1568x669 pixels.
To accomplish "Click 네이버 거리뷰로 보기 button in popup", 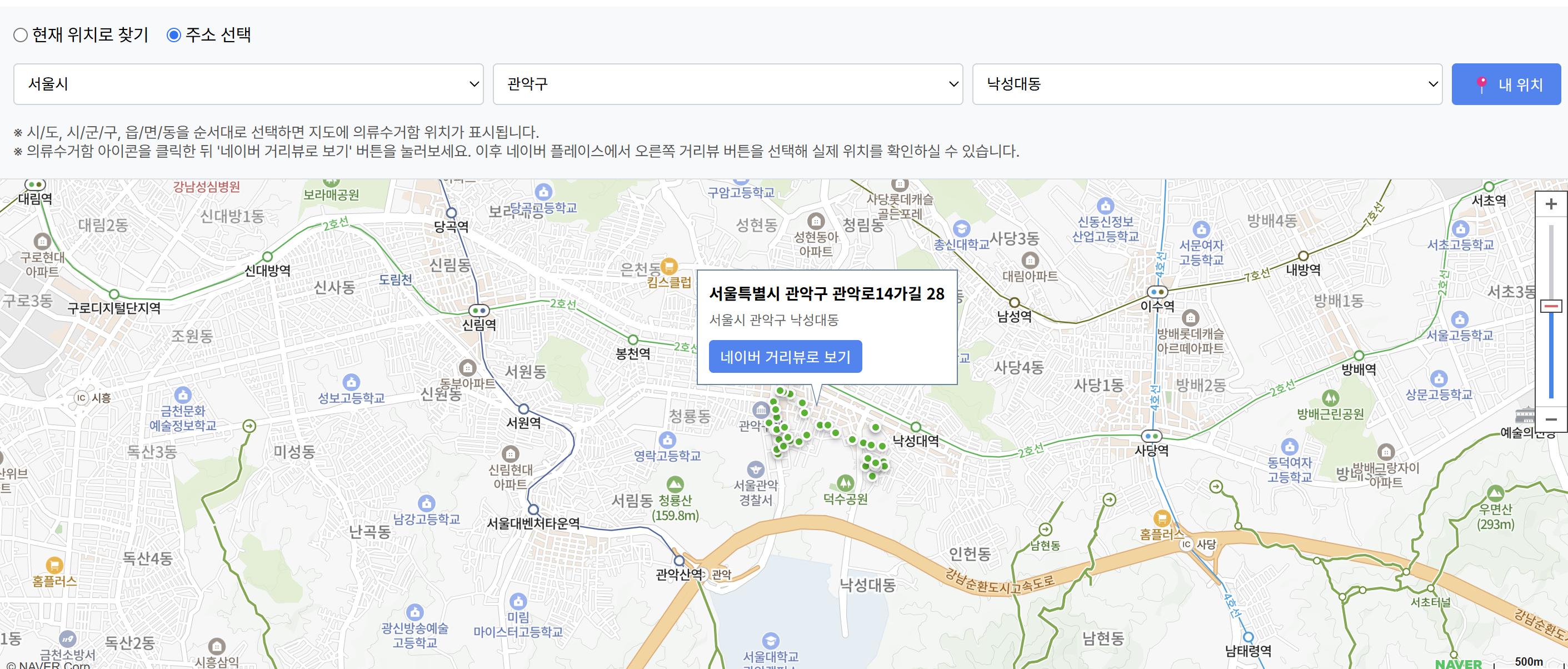I will pos(785,357).
